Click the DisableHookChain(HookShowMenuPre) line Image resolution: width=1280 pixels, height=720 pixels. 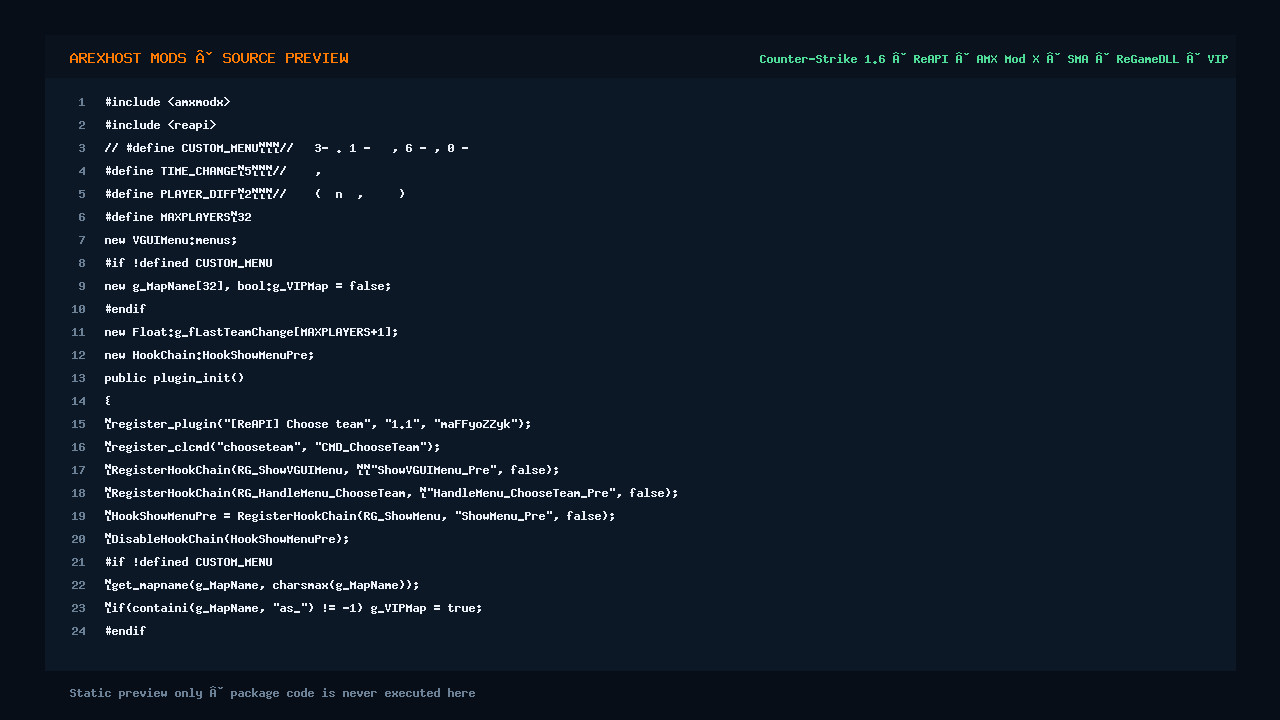click(x=227, y=539)
